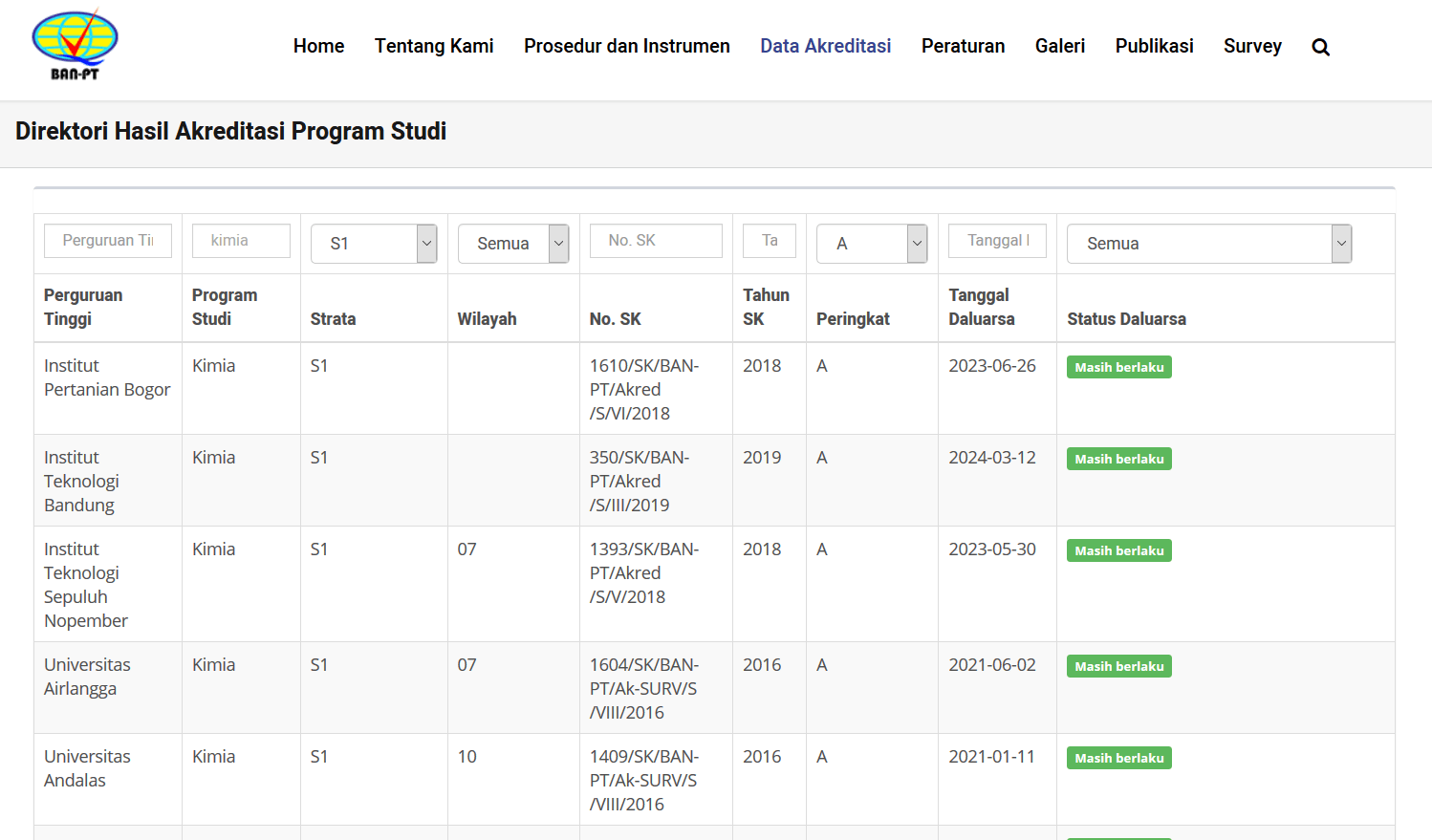Focus the kimia program studi filter field
Image resolution: width=1432 pixels, height=840 pixels.
click(241, 241)
